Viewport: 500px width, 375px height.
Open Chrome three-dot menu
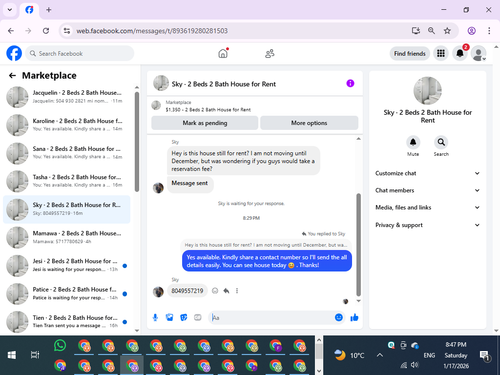489,31
